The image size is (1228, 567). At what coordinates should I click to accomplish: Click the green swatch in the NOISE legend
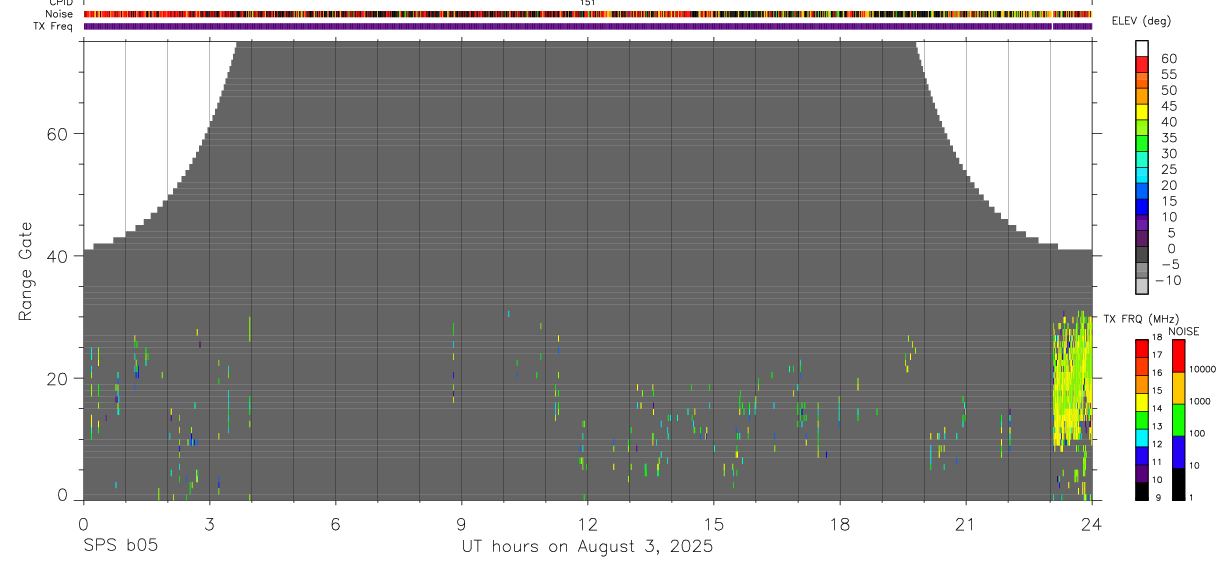pos(1179,420)
